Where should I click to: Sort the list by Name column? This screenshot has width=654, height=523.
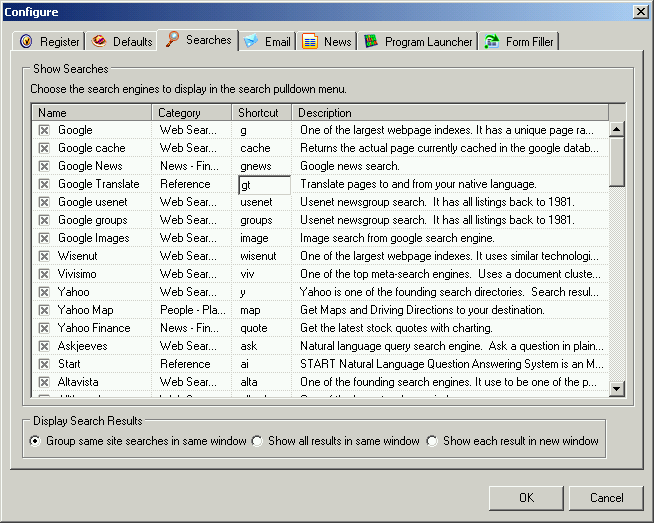point(92,113)
